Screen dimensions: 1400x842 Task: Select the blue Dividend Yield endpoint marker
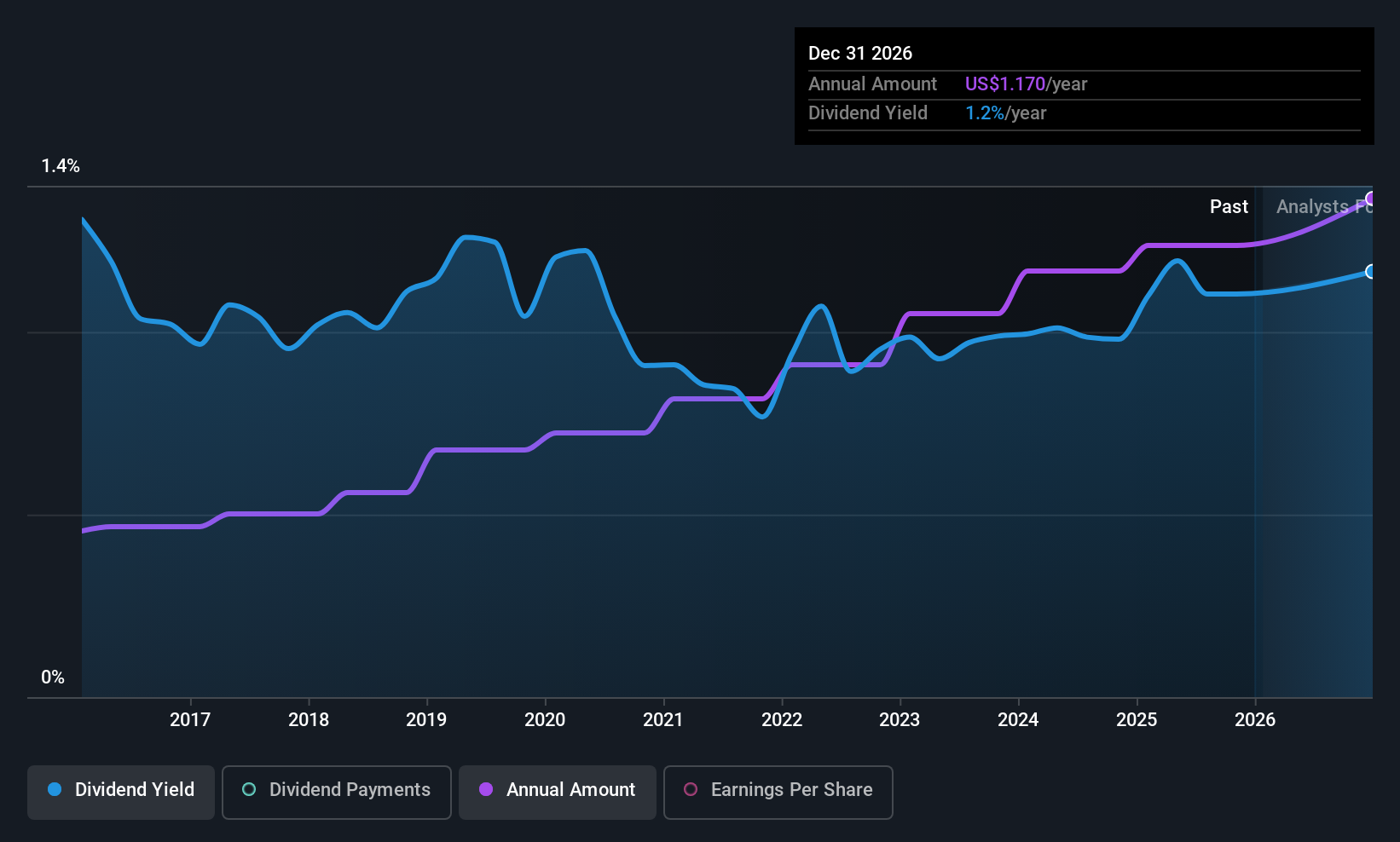[1370, 272]
